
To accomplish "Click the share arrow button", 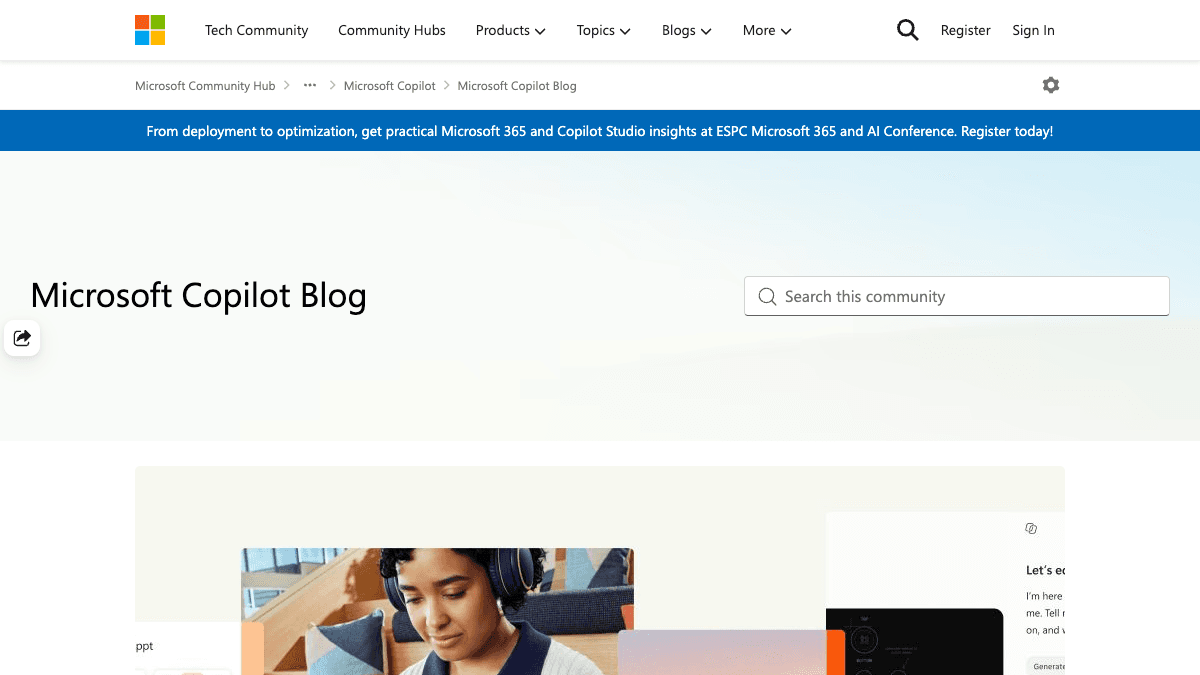I will pyautogui.click(x=22, y=338).
